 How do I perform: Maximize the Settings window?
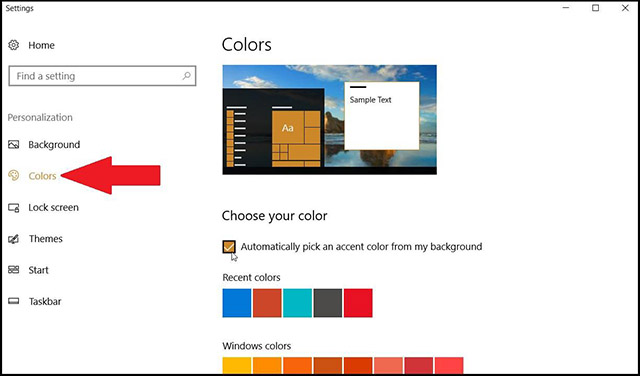click(596, 8)
